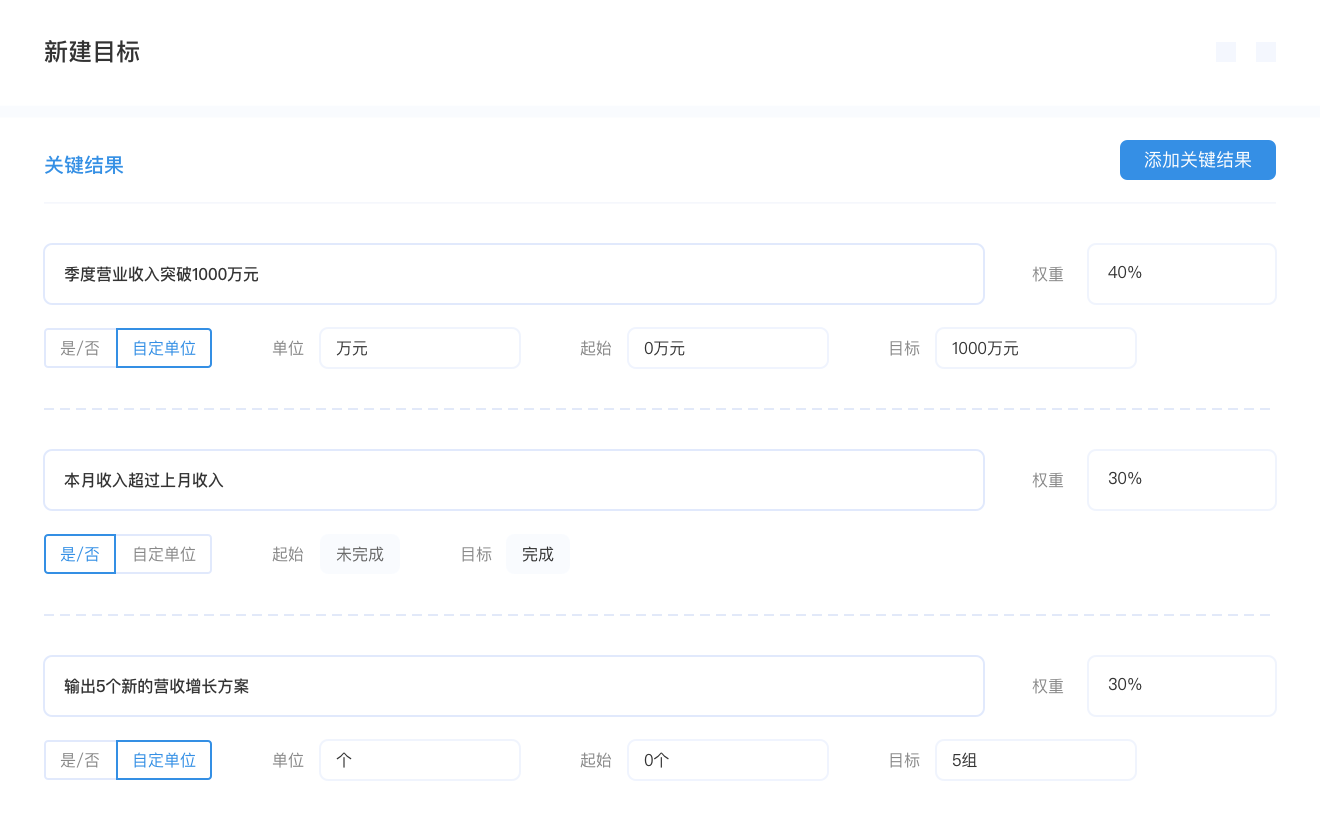The image size is (1320, 840).
Task: Click the 添加关键结果 button
Action: (x=1197, y=160)
